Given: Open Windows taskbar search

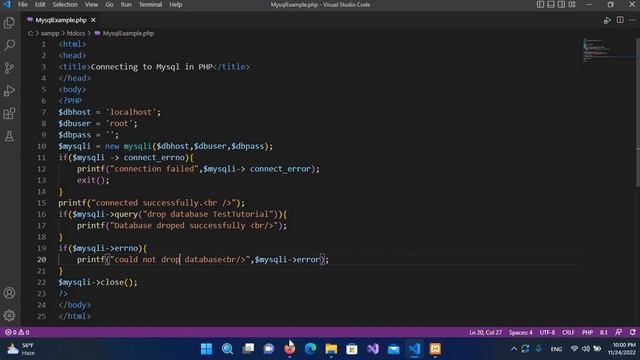Looking at the screenshot, I should pyautogui.click(x=227, y=349).
